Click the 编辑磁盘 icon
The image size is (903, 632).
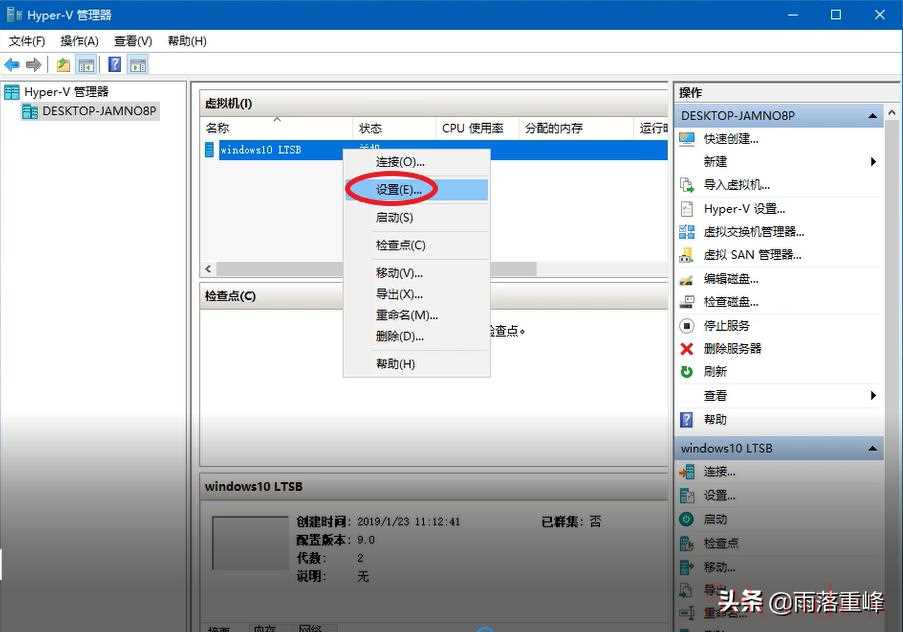(686, 279)
